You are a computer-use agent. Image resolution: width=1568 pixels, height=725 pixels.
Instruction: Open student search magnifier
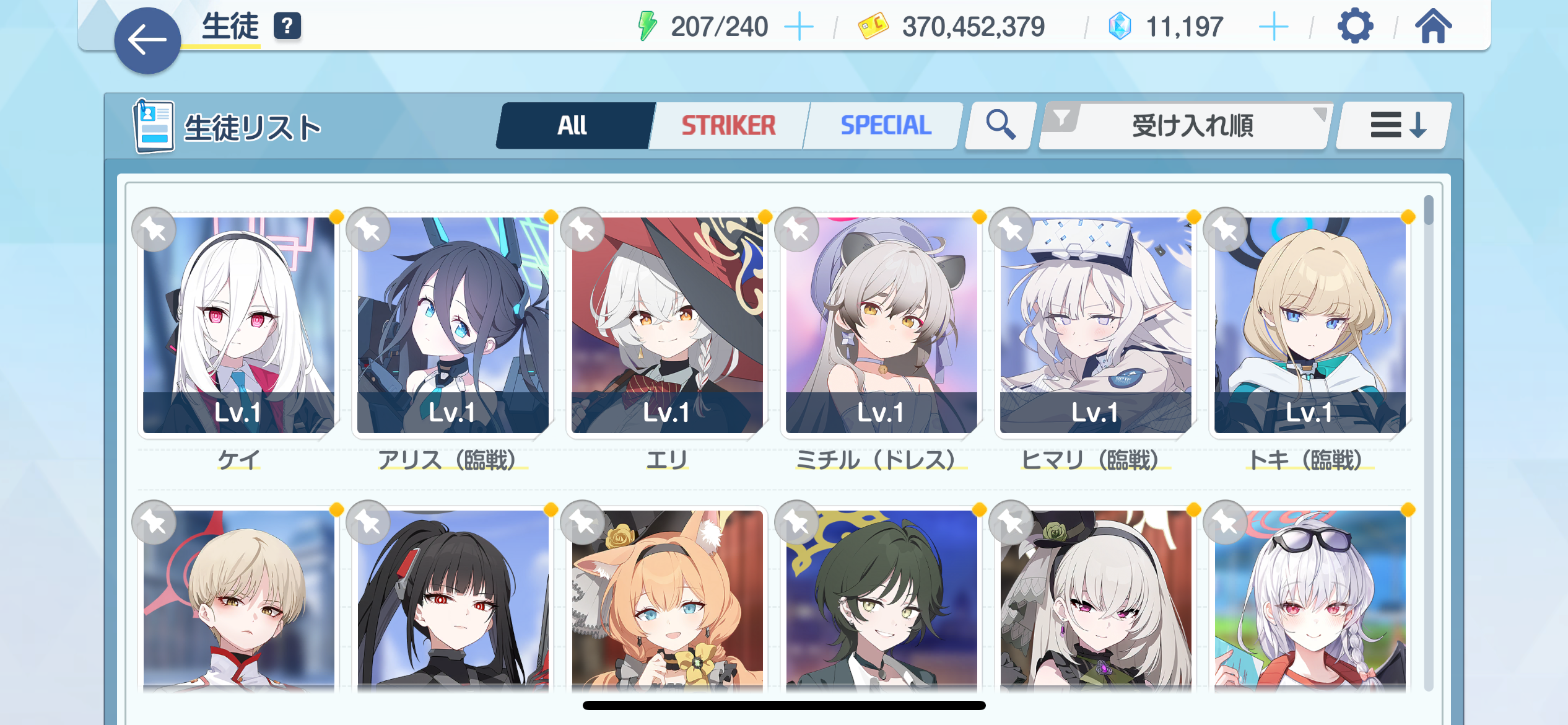tap(1000, 126)
